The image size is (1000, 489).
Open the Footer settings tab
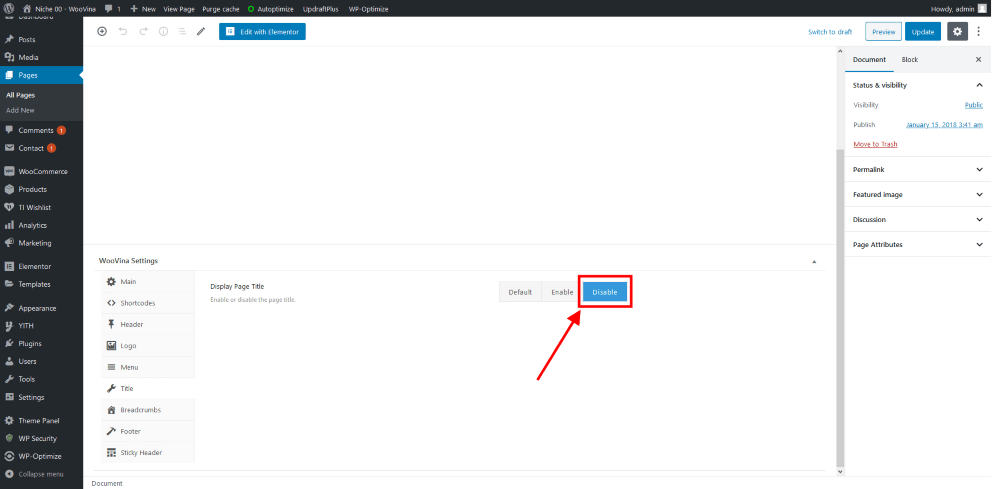coord(148,431)
